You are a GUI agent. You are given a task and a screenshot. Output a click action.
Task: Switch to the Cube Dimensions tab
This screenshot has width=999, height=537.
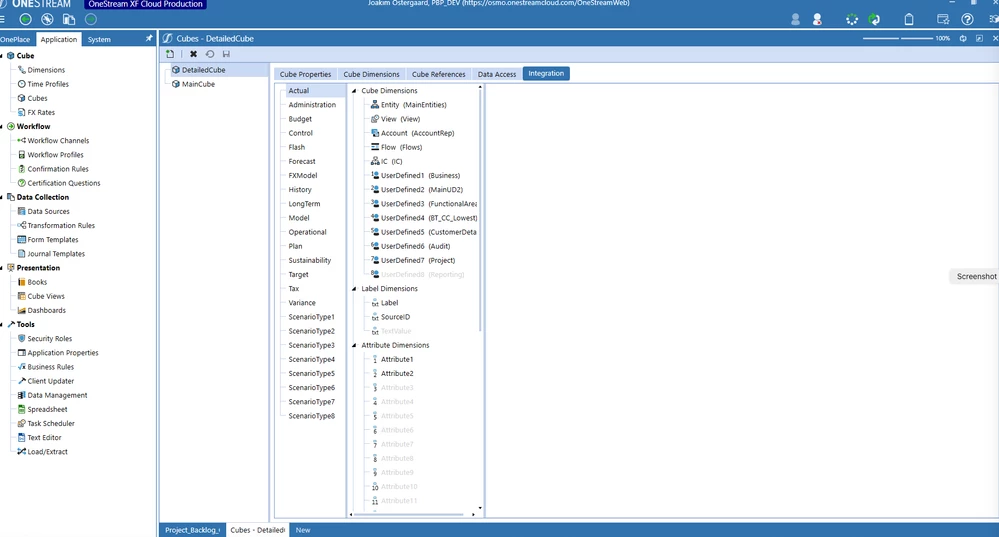coord(371,74)
